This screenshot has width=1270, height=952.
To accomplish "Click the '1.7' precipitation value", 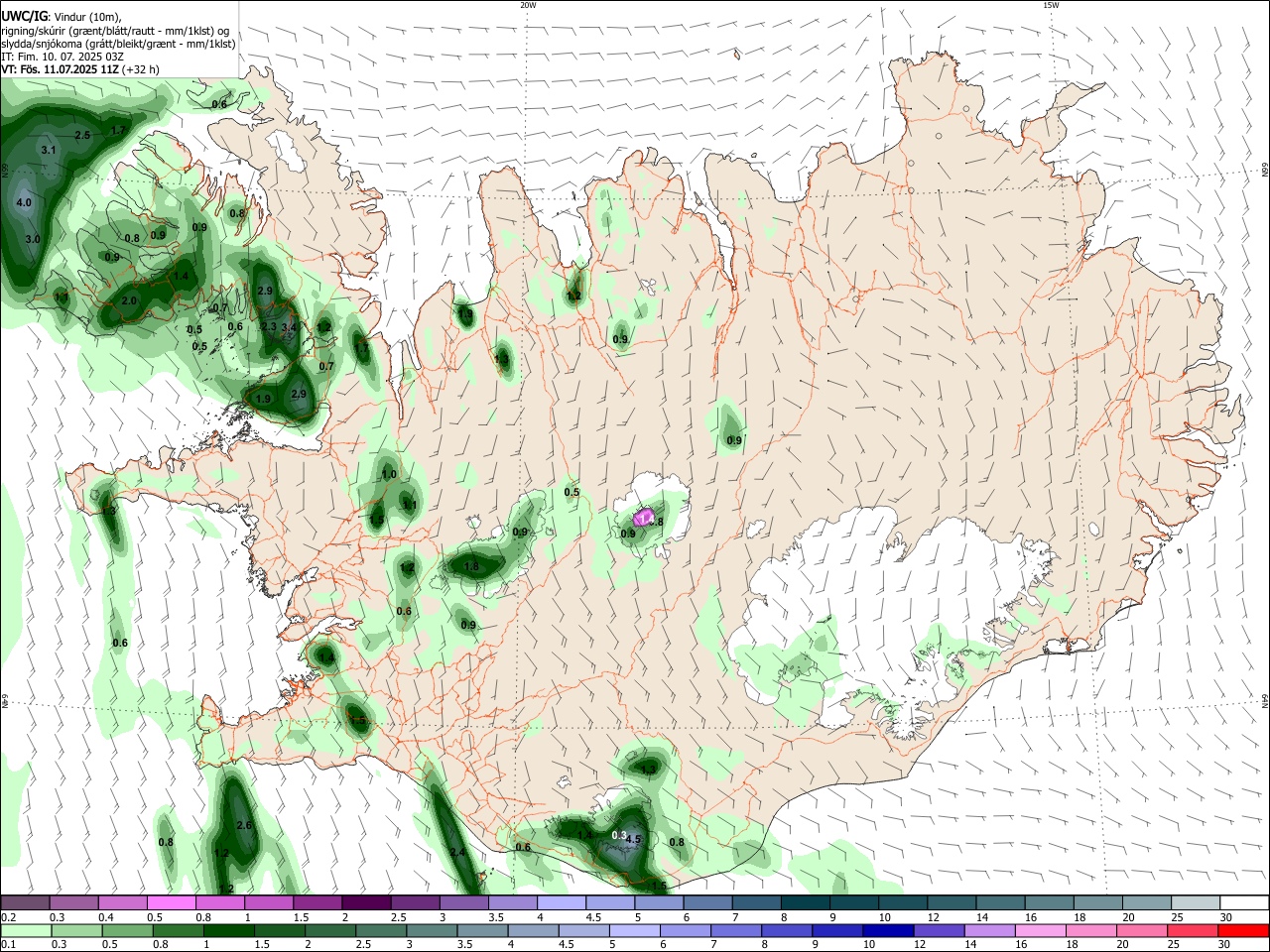I will pos(118,131).
